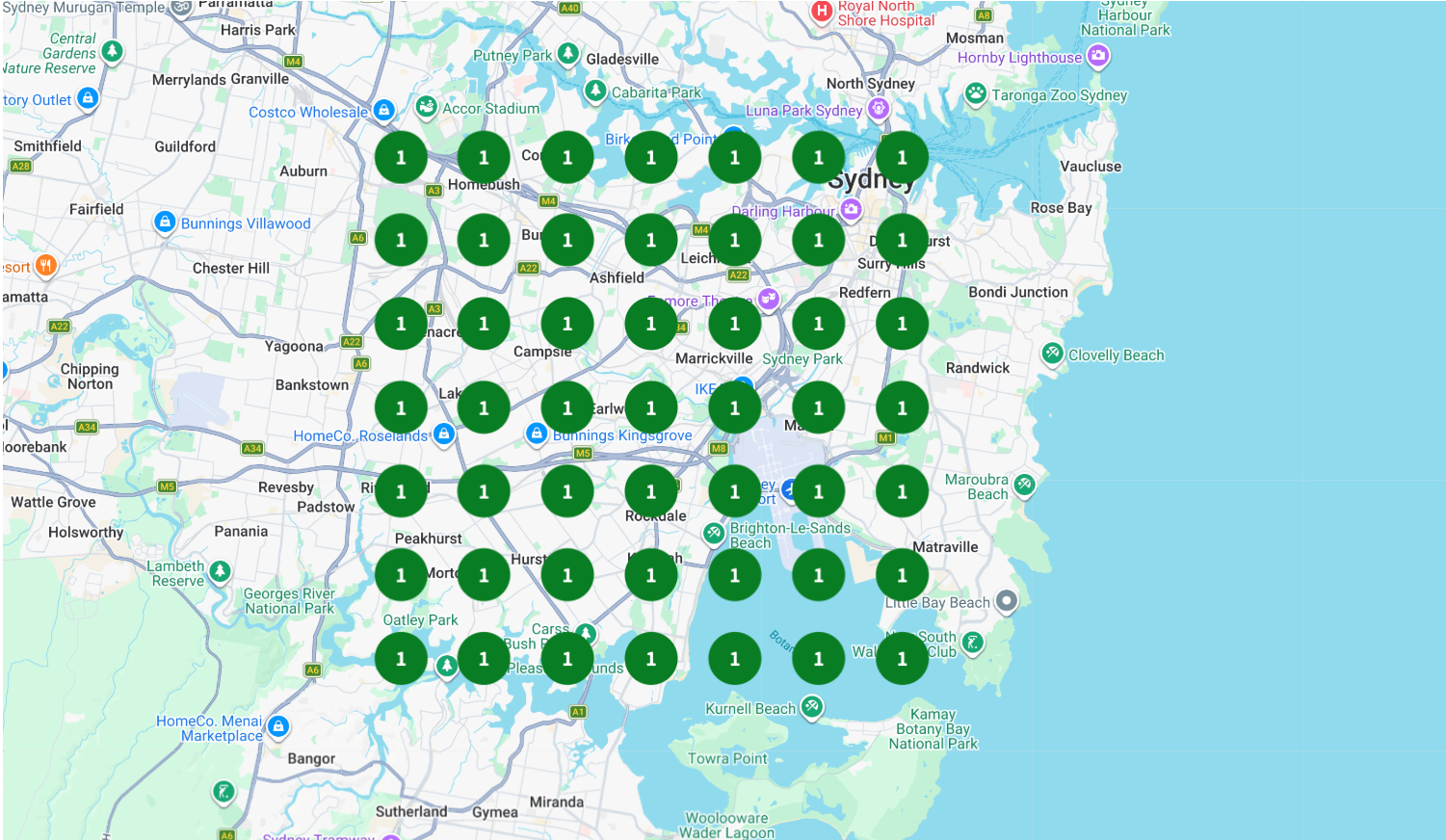The image size is (1446, 840).
Task: Open the Hornby Lighthouse camera pin
Action: pyautogui.click(x=1097, y=56)
